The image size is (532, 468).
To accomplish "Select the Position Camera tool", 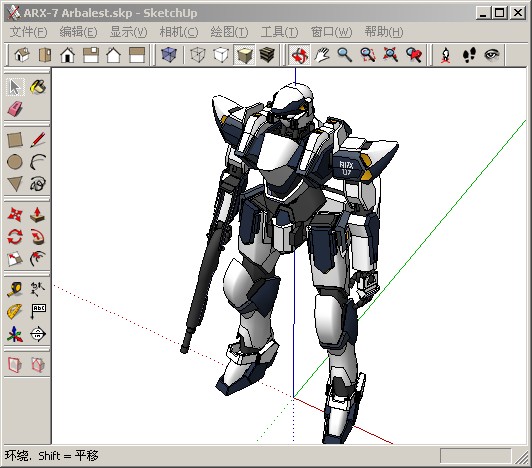I will pyautogui.click(x=445, y=55).
